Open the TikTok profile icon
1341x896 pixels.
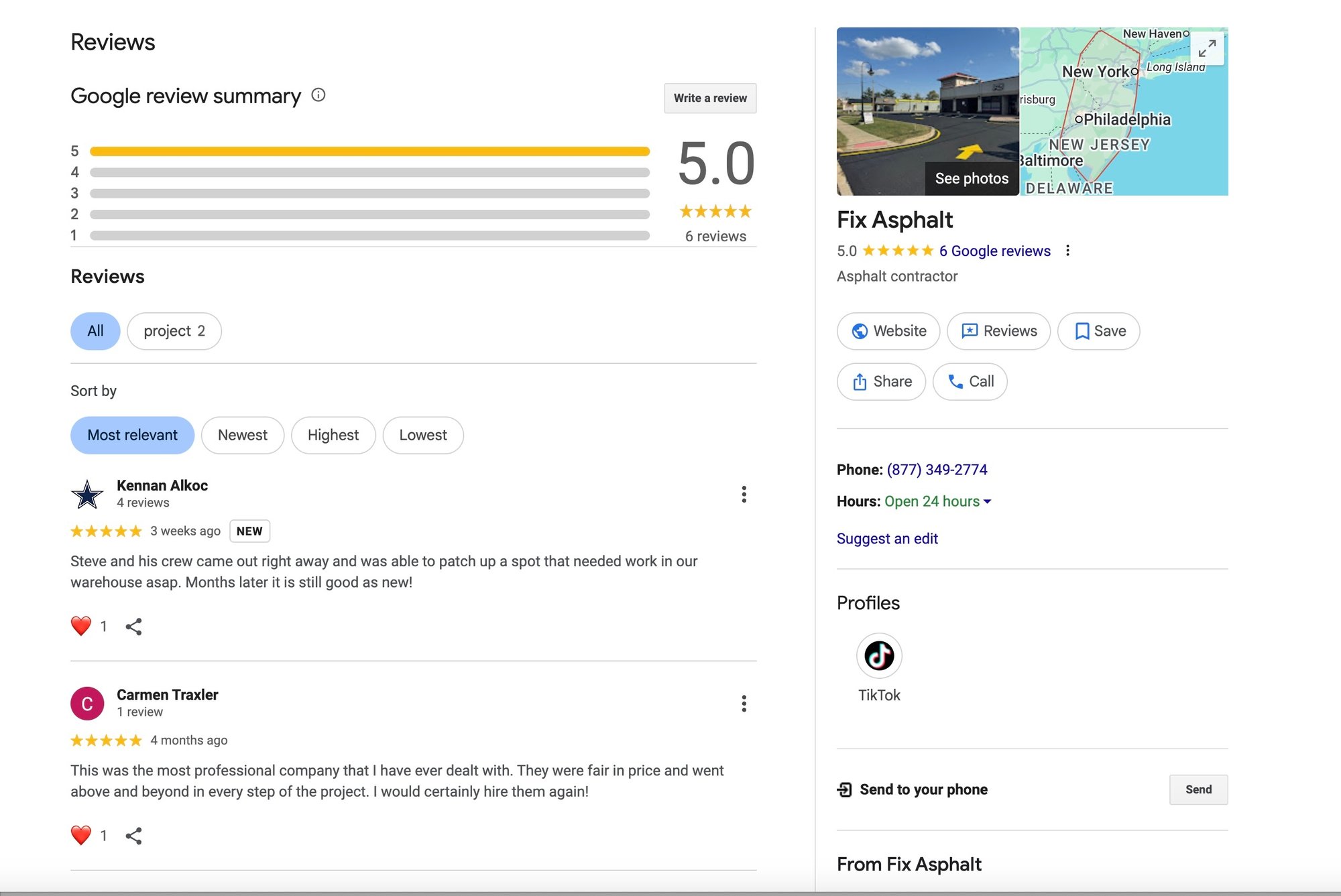(879, 655)
